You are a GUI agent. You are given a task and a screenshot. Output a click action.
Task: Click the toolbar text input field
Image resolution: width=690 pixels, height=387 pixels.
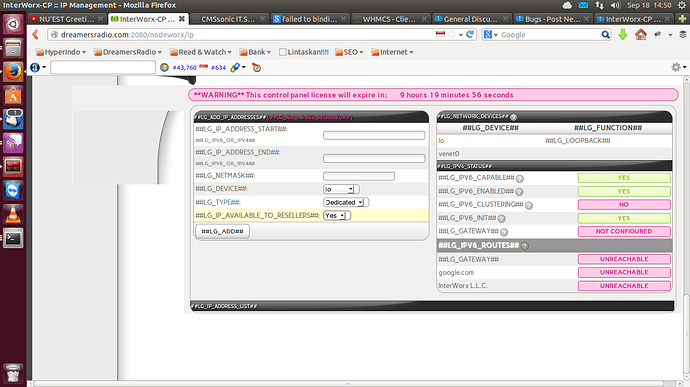pyautogui.click(x=103, y=67)
